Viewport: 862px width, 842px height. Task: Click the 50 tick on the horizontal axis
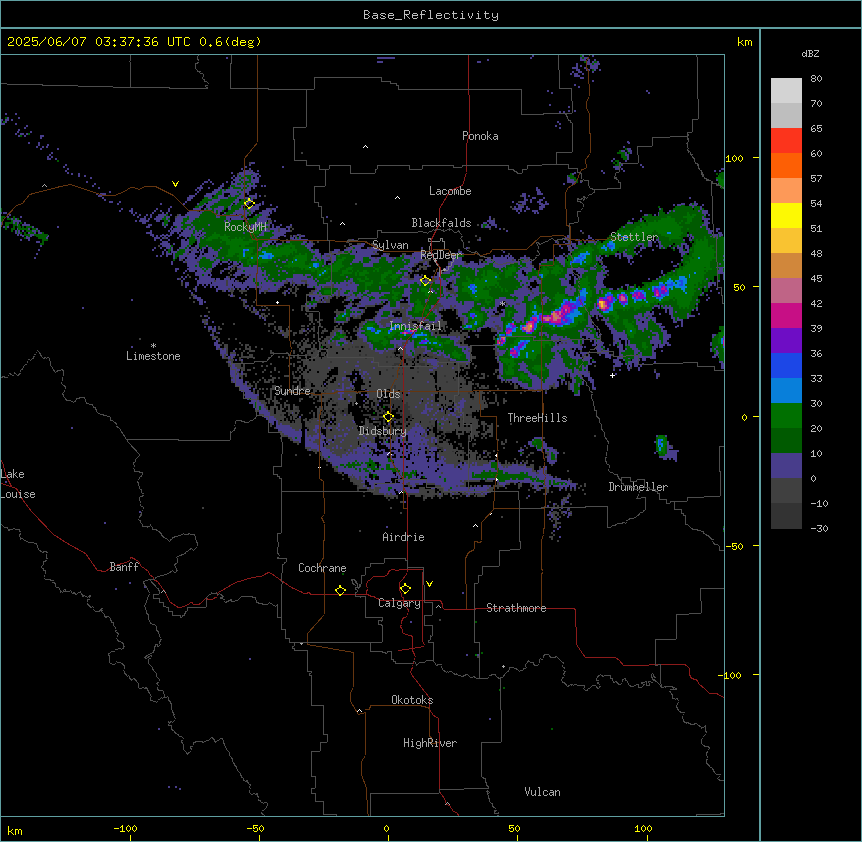(514, 829)
